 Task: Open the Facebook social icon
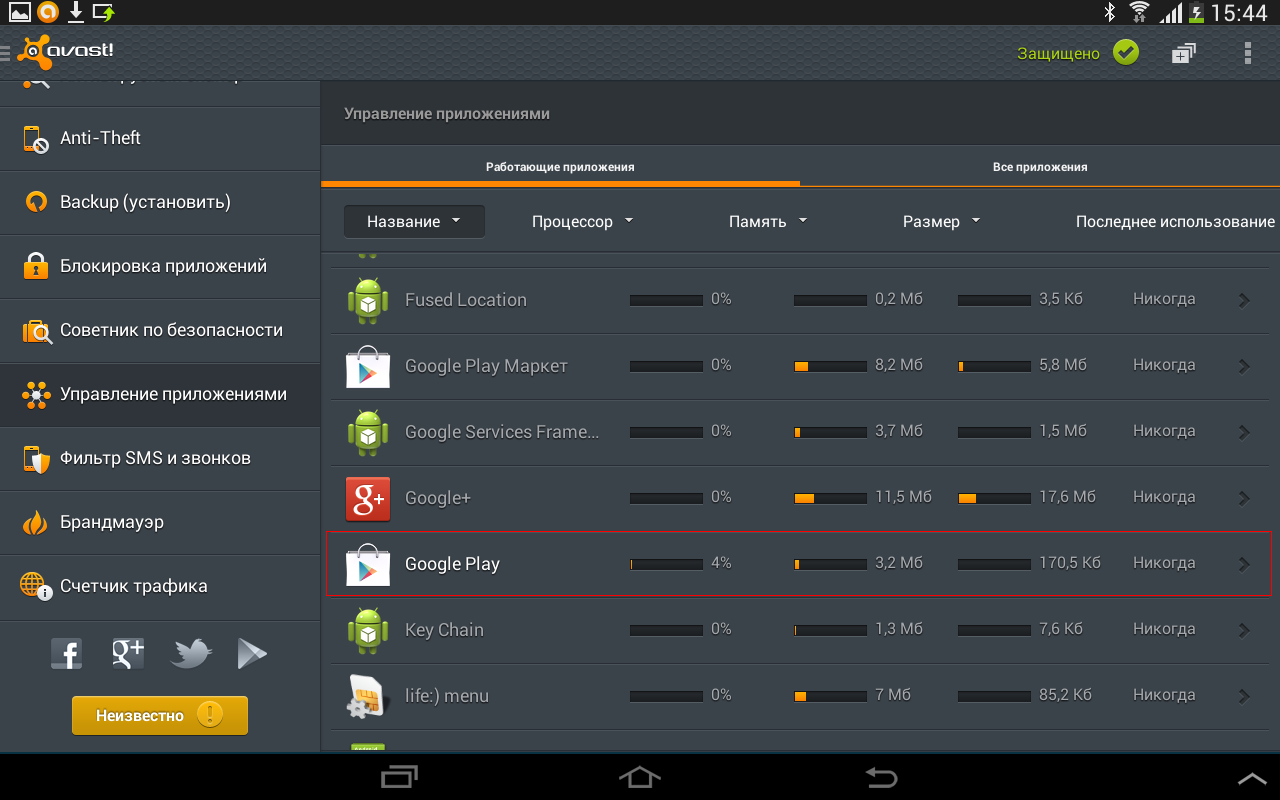(x=66, y=654)
